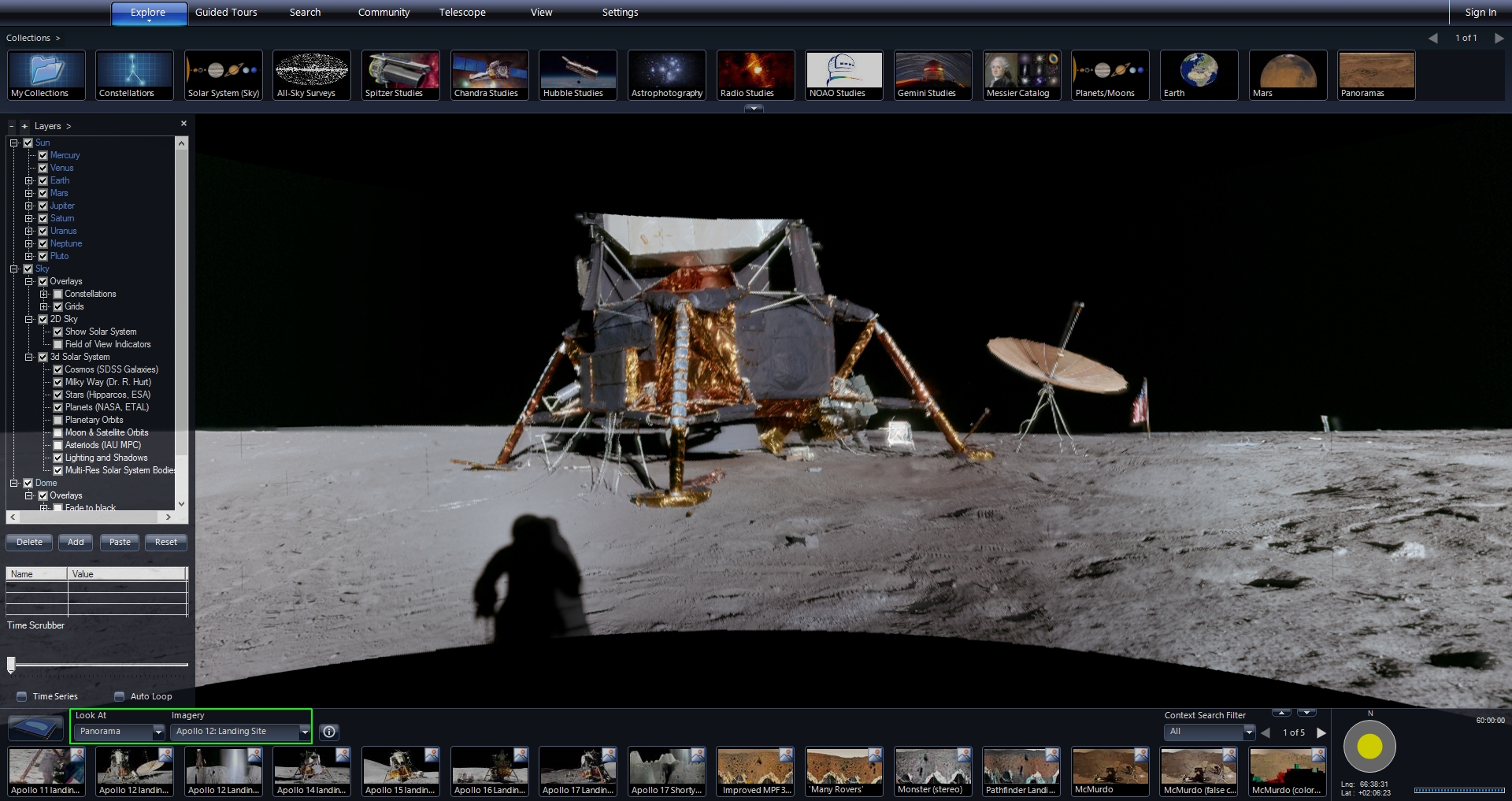The height and width of the screenshot is (801, 1512).
Task: Open the Community menu
Action: (384, 13)
